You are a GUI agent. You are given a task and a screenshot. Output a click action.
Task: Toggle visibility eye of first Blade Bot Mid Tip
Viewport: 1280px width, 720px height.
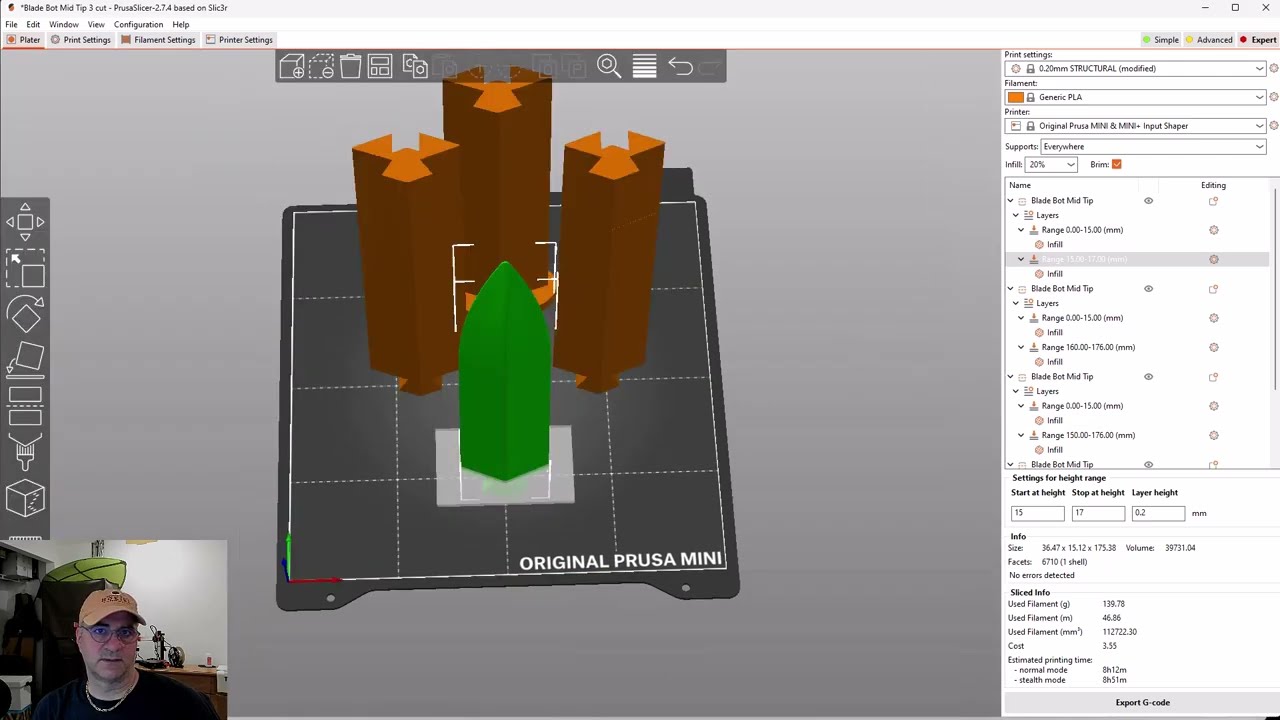(1148, 201)
